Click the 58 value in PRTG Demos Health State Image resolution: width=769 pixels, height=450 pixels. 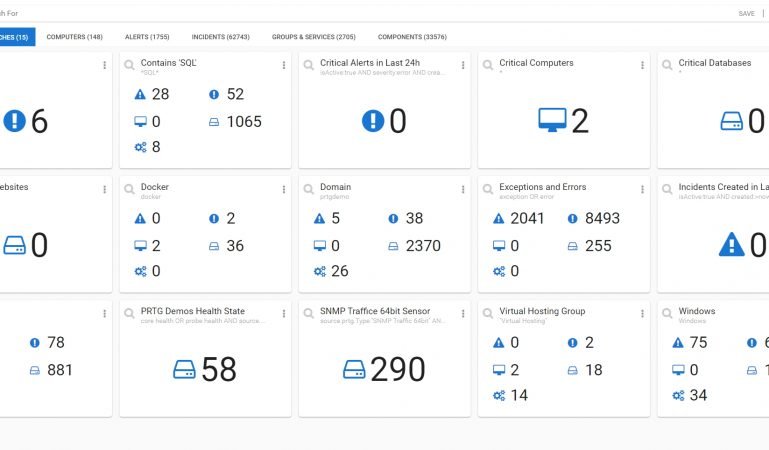click(219, 369)
